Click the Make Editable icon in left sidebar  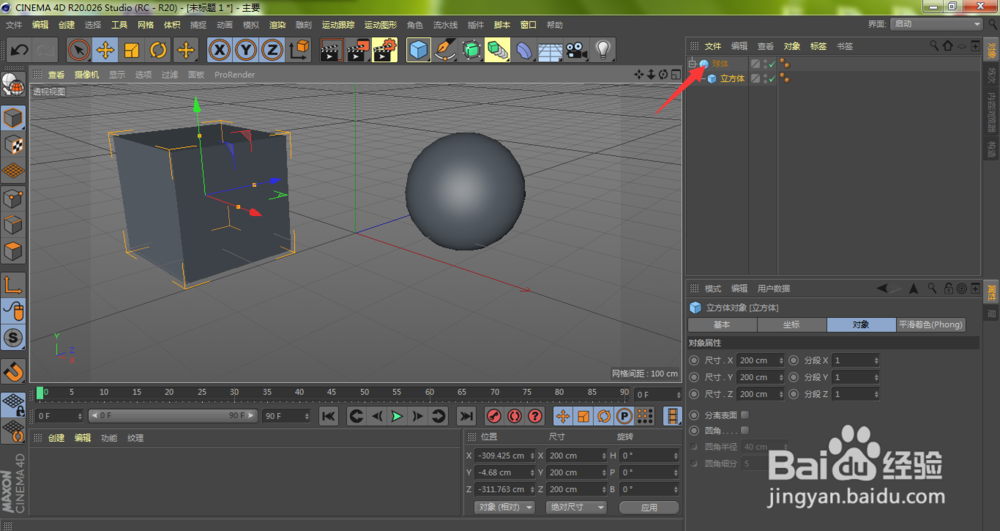(x=13, y=84)
